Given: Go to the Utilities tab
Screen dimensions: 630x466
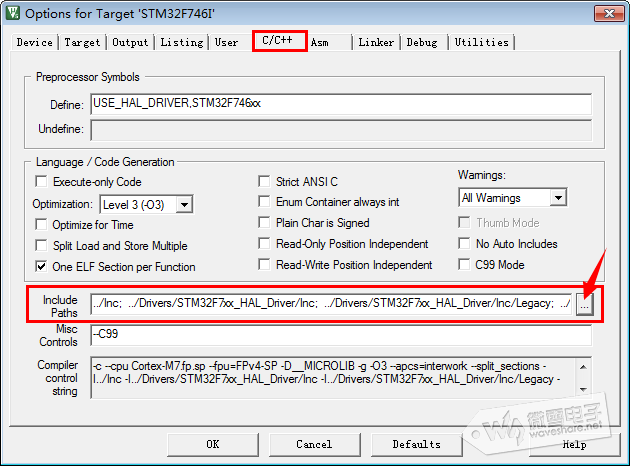Looking at the screenshot, I should [481, 43].
